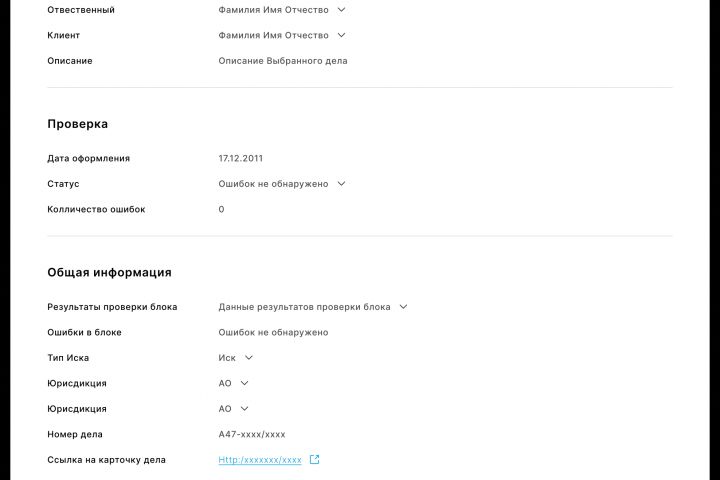Expand the Ответственный dropdown chevron
Image resolution: width=720 pixels, height=480 pixels.
[x=342, y=10]
